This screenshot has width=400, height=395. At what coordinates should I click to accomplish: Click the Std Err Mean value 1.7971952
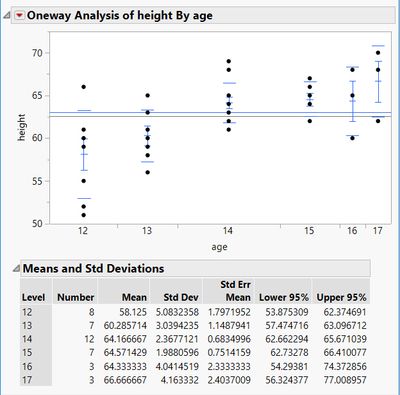229,312
